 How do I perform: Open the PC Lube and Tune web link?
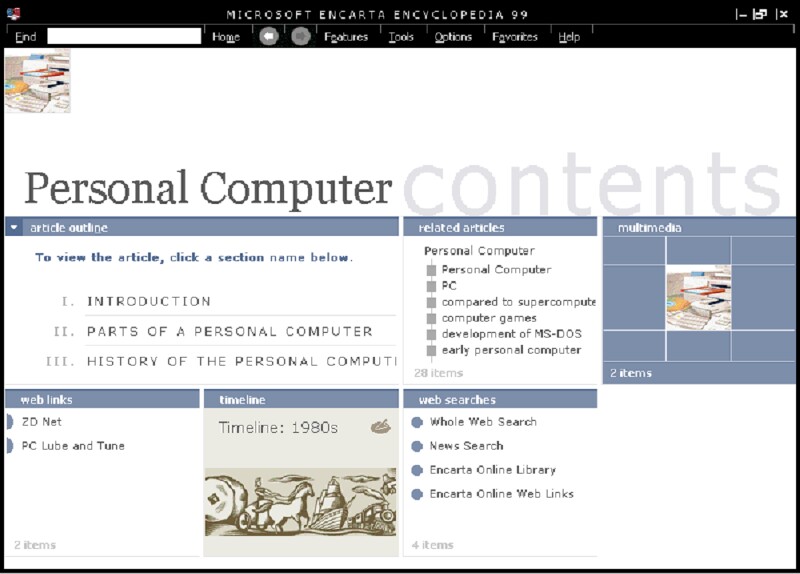tap(73, 446)
